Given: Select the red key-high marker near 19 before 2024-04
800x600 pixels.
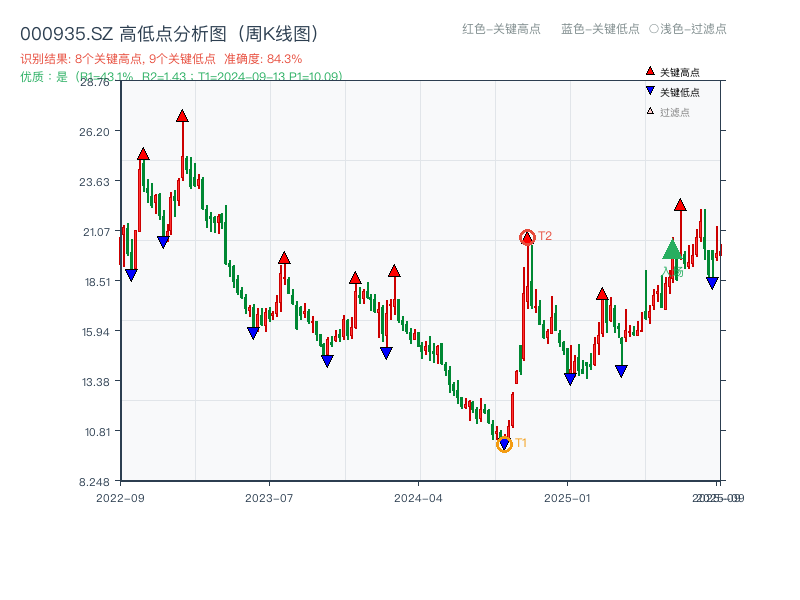Looking at the screenshot, I should coord(394,271).
